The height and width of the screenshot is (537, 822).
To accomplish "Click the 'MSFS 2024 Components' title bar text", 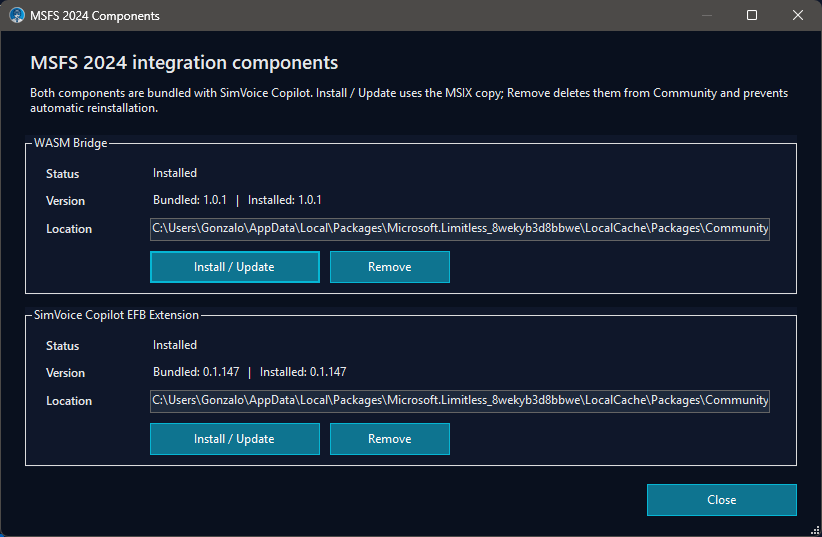I will point(95,16).
